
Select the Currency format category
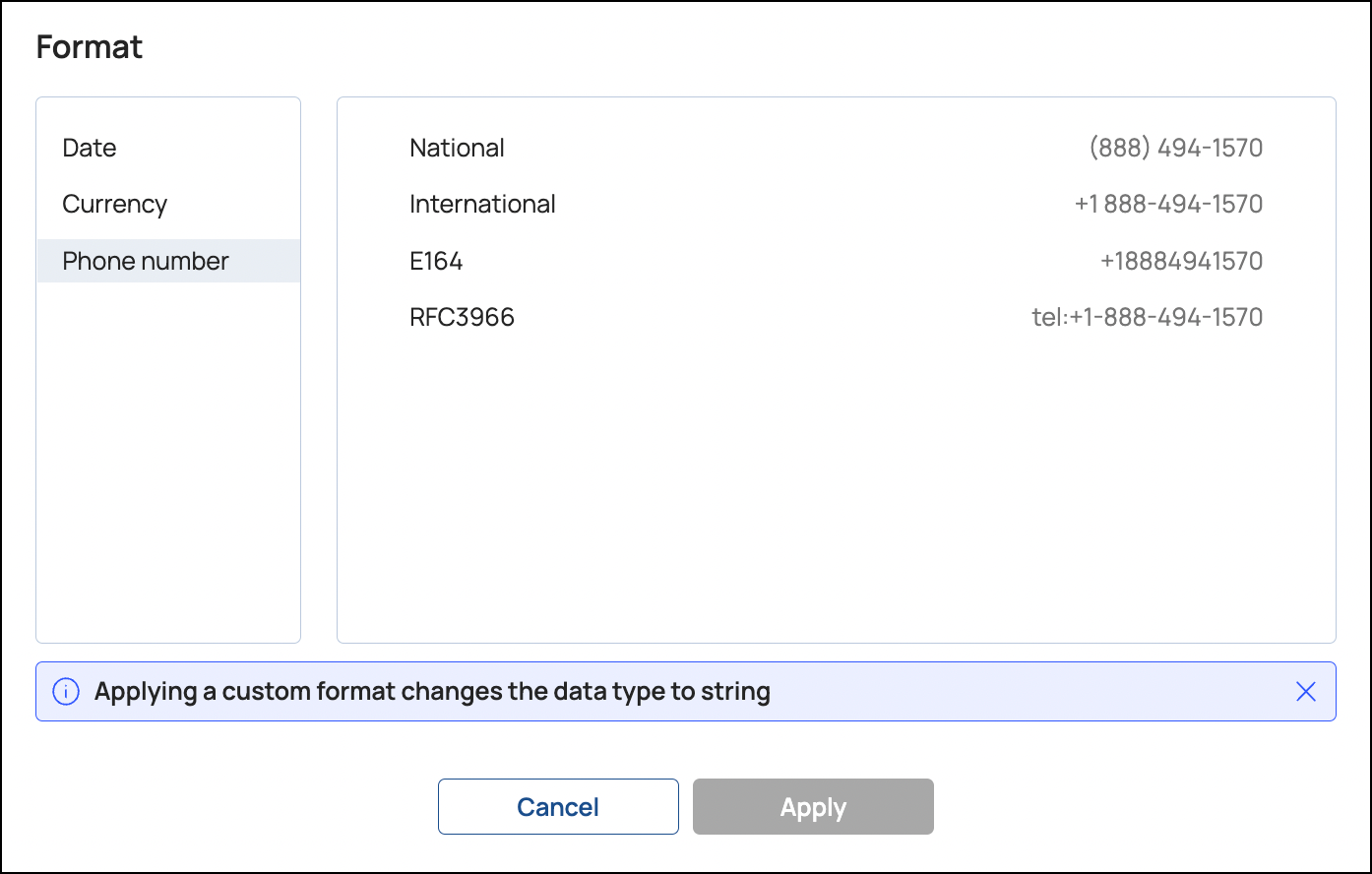coord(115,204)
